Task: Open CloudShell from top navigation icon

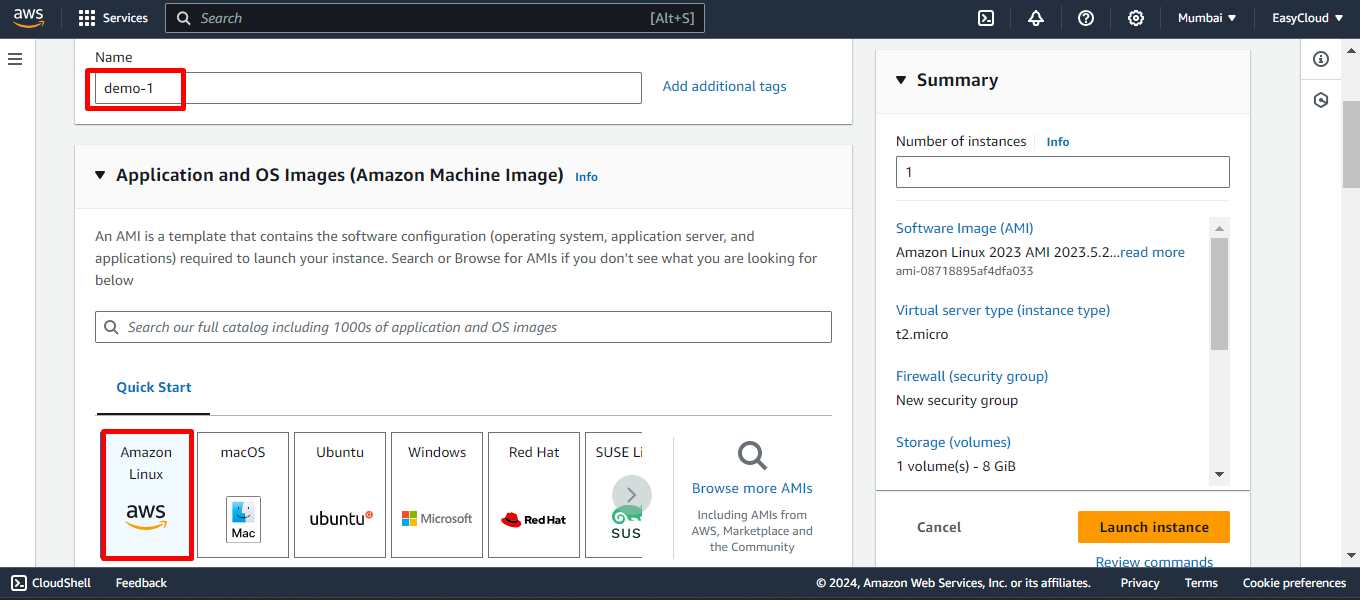Action: click(x=986, y=18)
